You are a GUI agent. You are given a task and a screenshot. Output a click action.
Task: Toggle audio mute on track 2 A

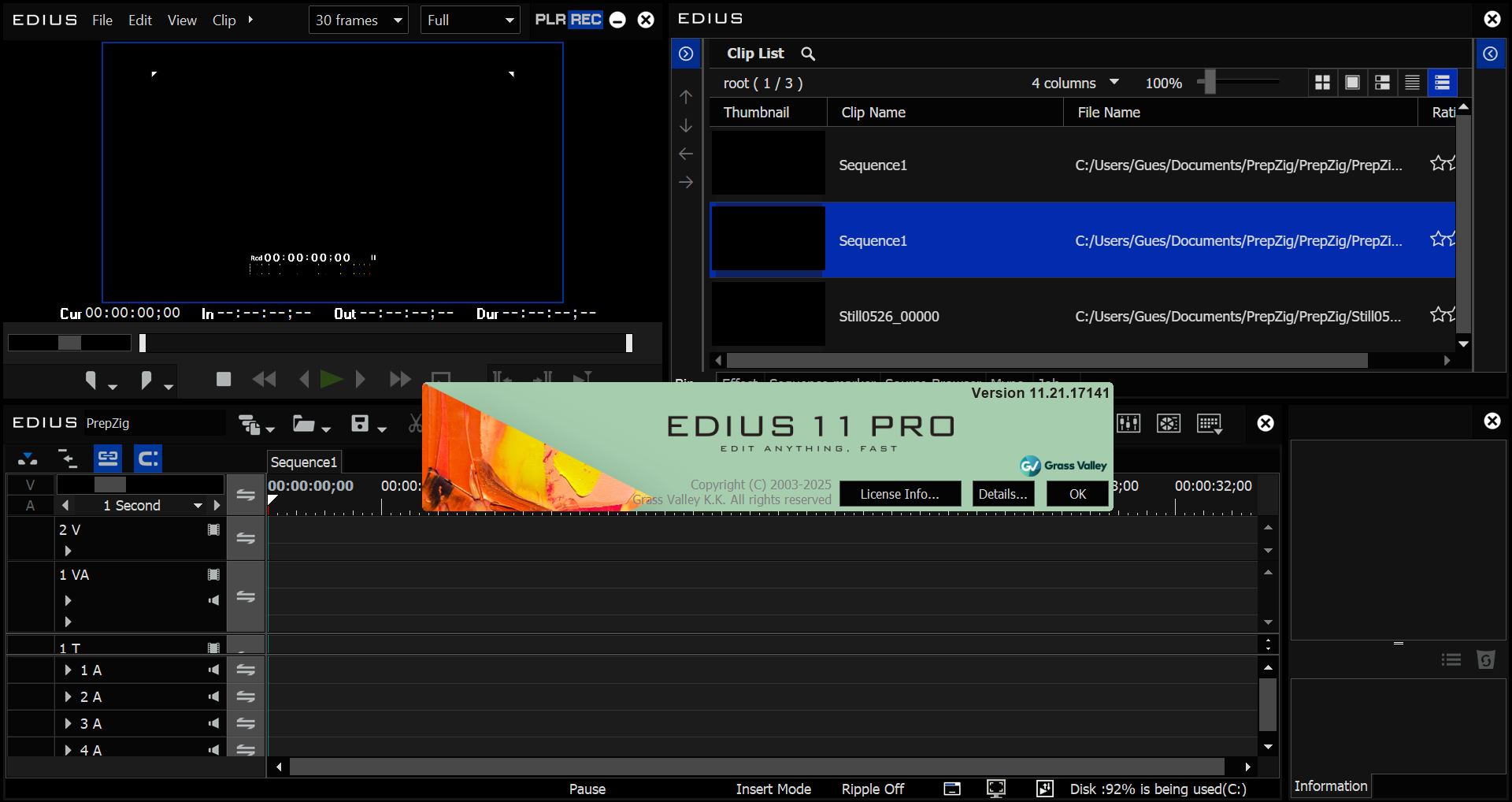pyautogui.click(x=213, y=696)
